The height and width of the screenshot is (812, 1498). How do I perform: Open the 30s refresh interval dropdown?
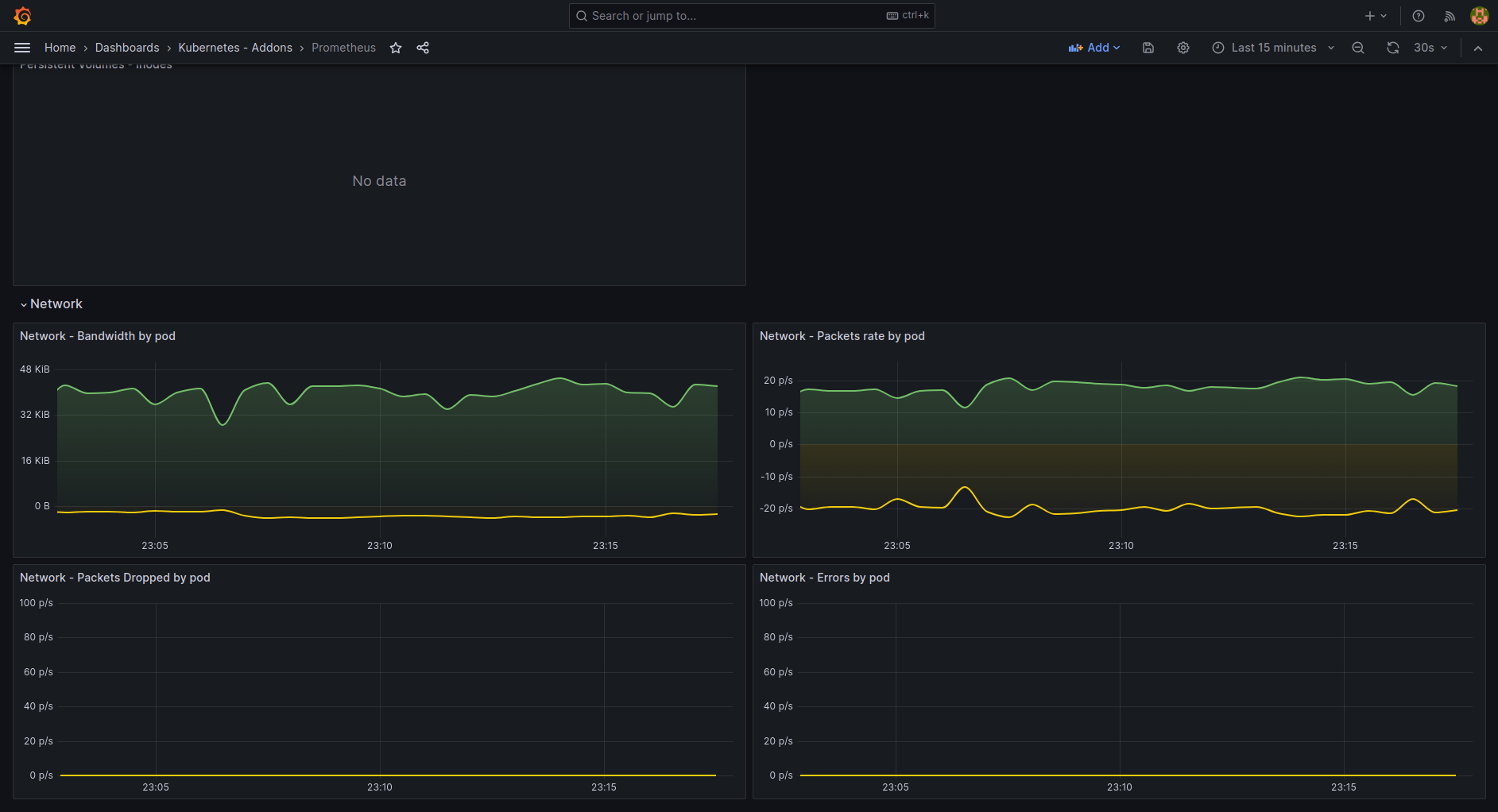1430,48
